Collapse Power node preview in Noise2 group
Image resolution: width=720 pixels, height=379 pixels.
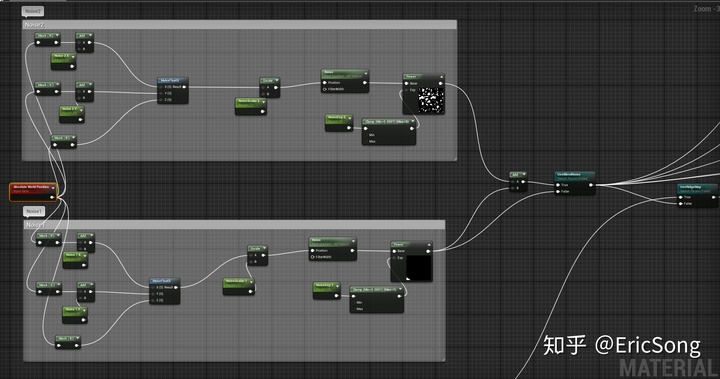441,77
